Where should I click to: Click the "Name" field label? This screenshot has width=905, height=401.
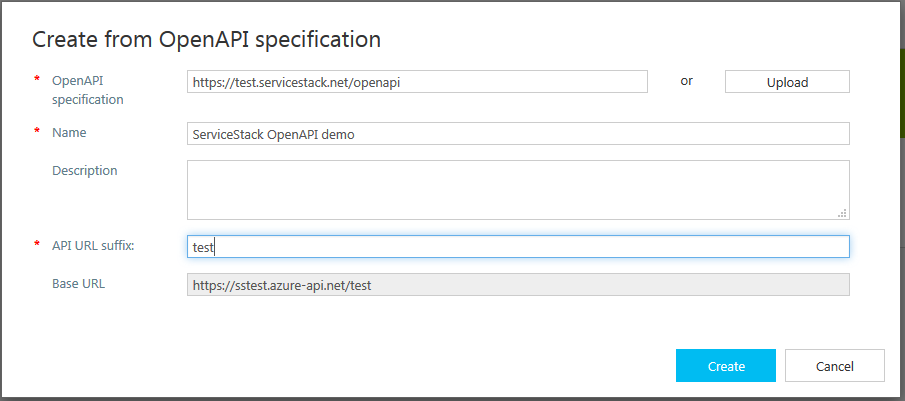69,132
